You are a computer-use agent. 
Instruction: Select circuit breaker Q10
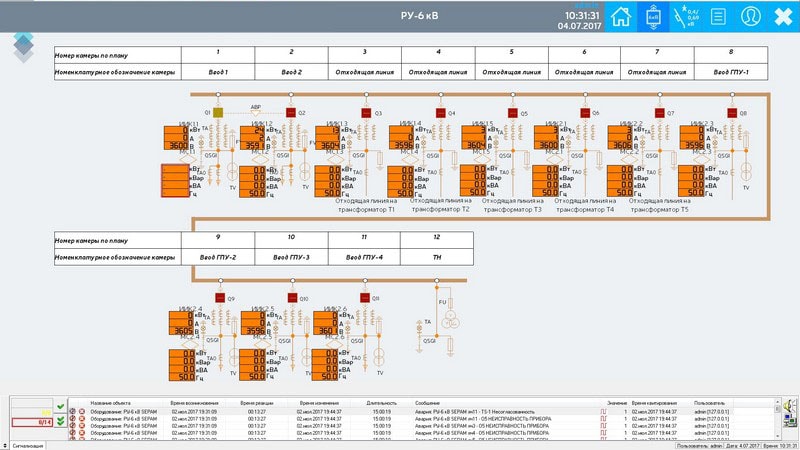(292, 298)
